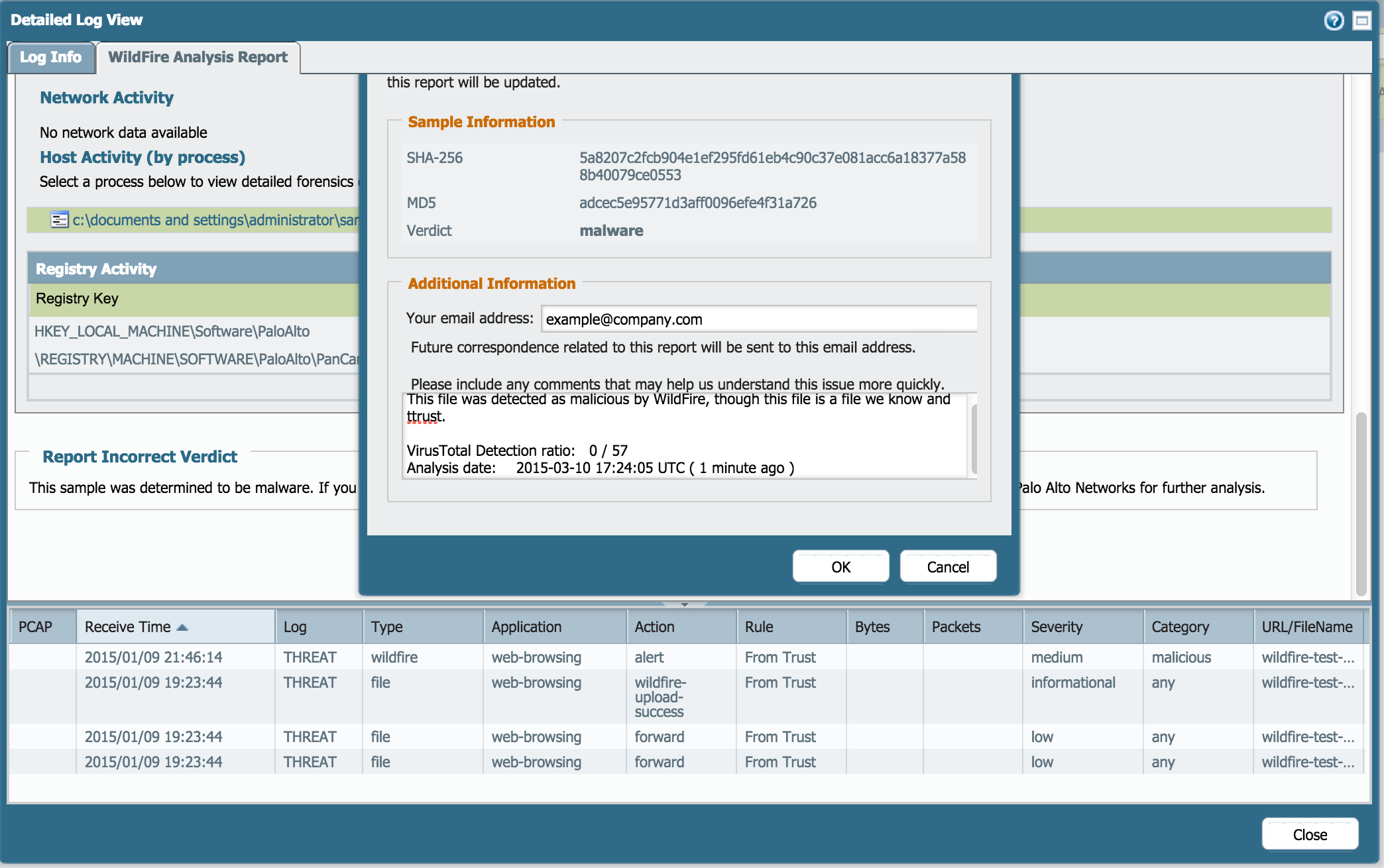Click inside the comments text area

point(683,434)
